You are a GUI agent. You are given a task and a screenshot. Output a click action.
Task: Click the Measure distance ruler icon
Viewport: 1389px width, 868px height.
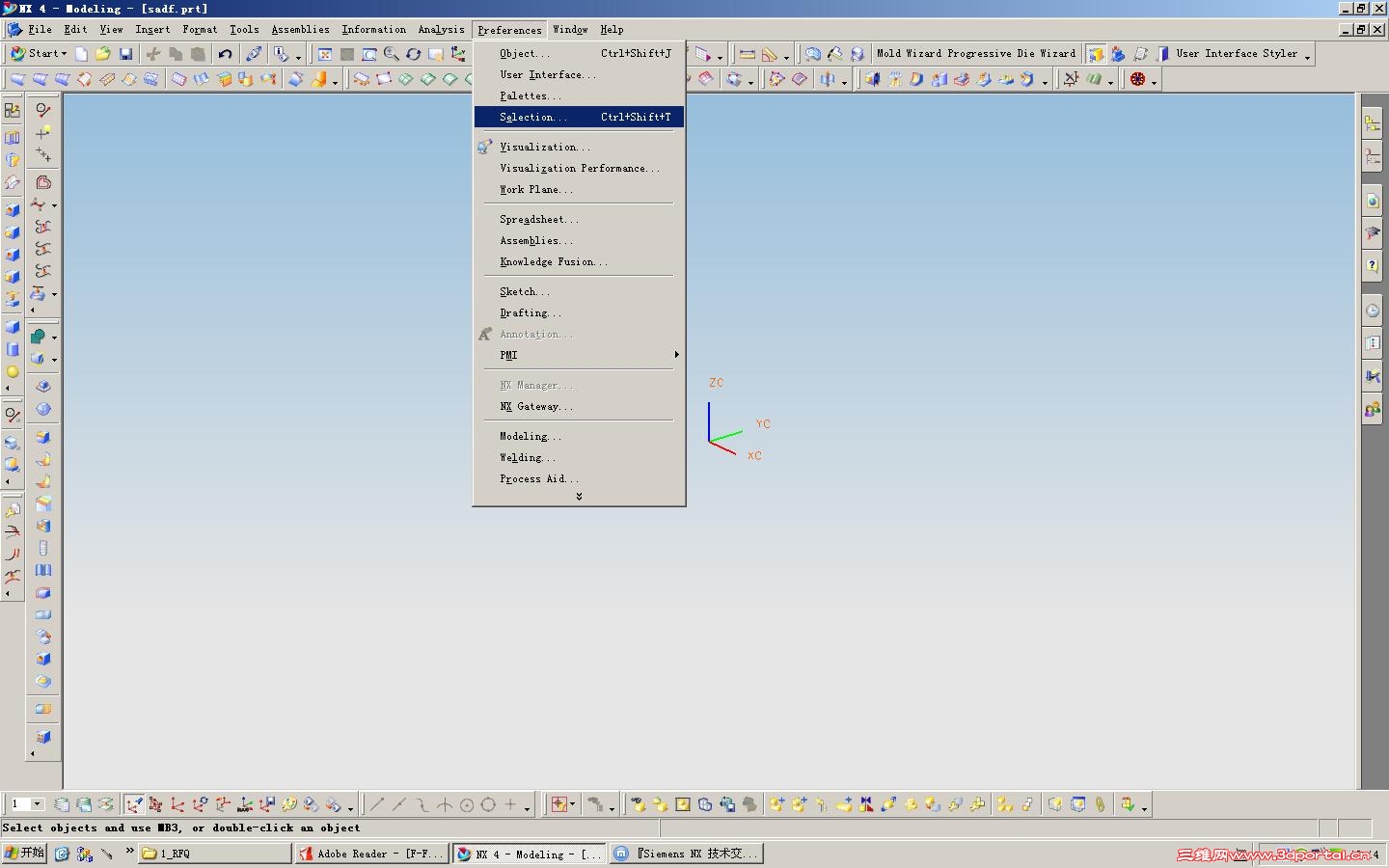pos(747,54)
